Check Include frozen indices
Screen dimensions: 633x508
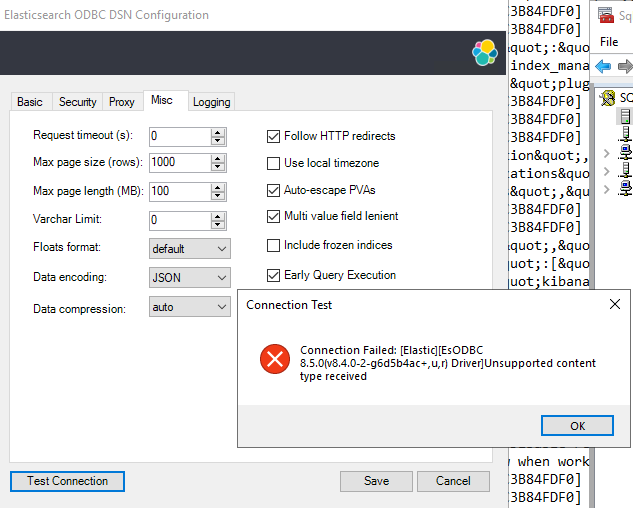273,245
